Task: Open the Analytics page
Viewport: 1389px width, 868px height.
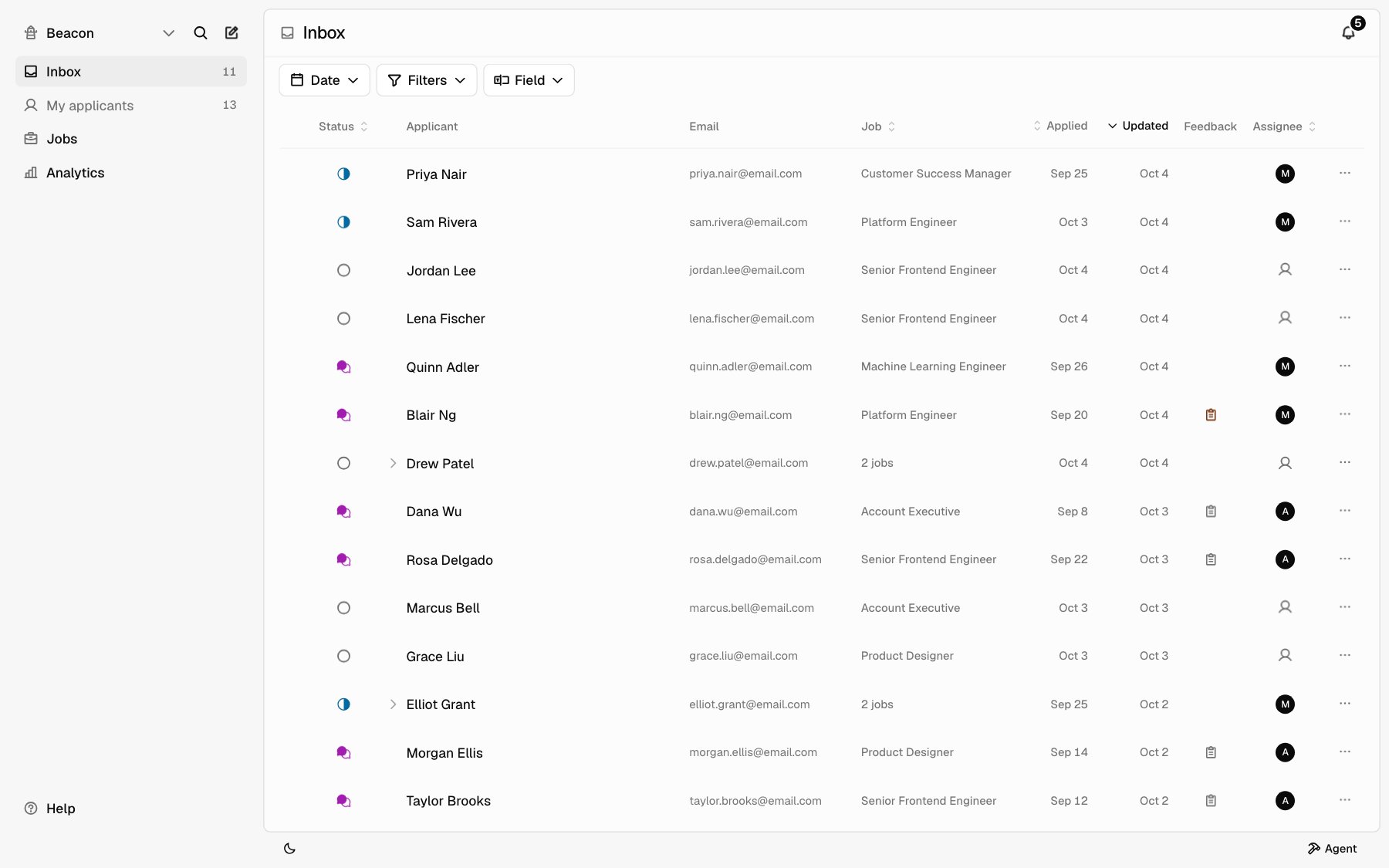Action: tap(131, 173)
